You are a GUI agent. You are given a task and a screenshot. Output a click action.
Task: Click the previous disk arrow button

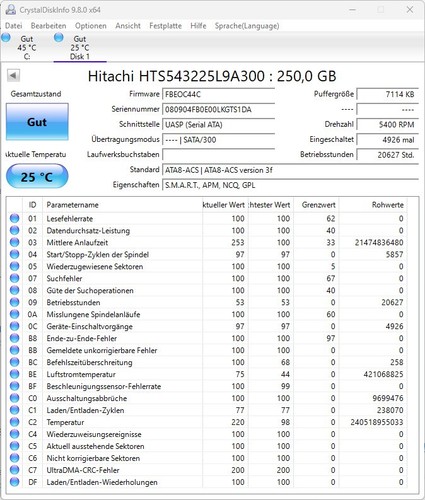[x=13, y=75]
